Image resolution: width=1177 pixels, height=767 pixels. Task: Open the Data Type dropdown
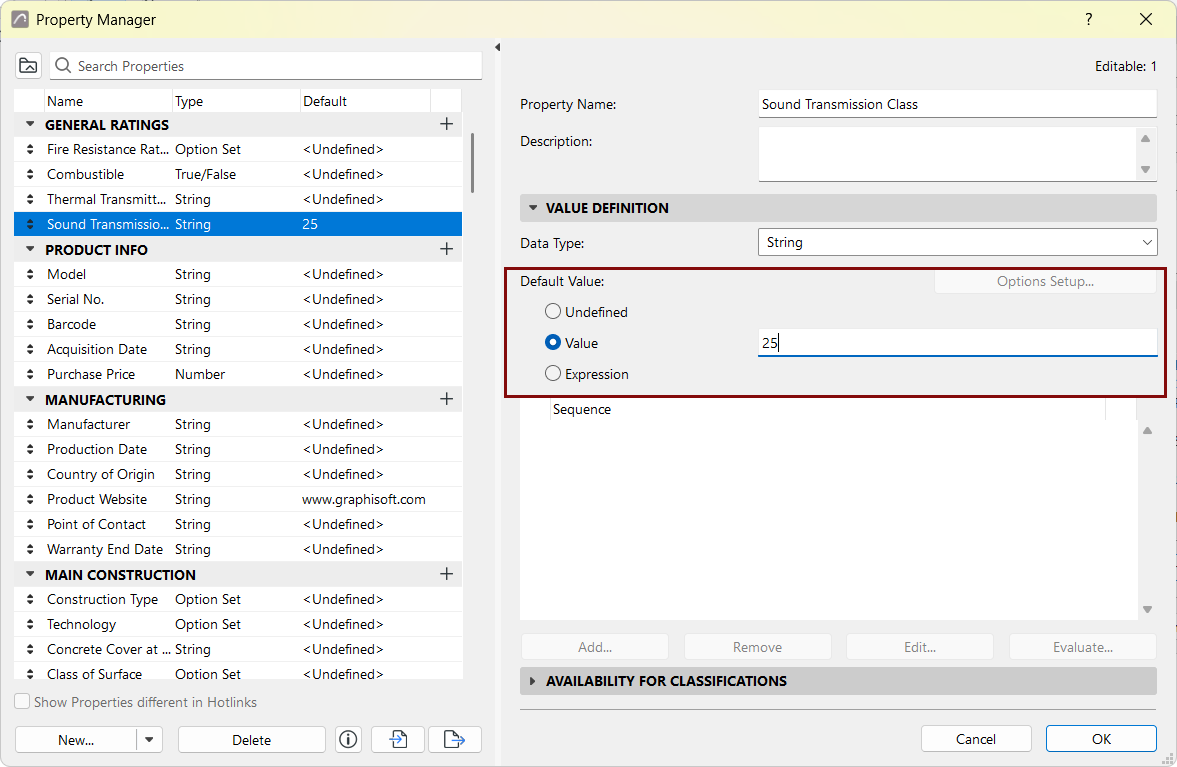(958, 242)
